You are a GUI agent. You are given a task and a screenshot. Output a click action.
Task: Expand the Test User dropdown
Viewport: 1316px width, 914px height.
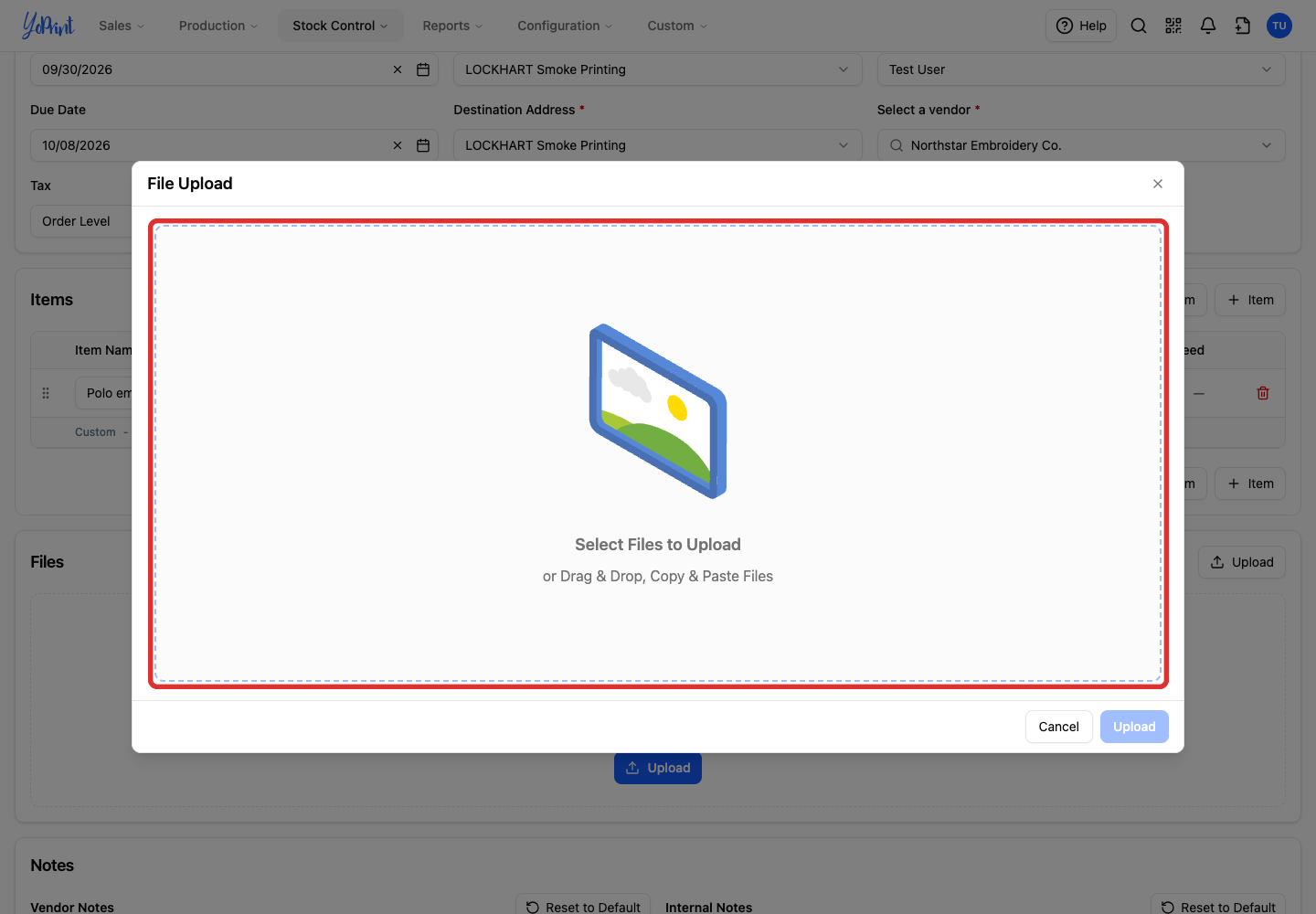point(1081,69)
